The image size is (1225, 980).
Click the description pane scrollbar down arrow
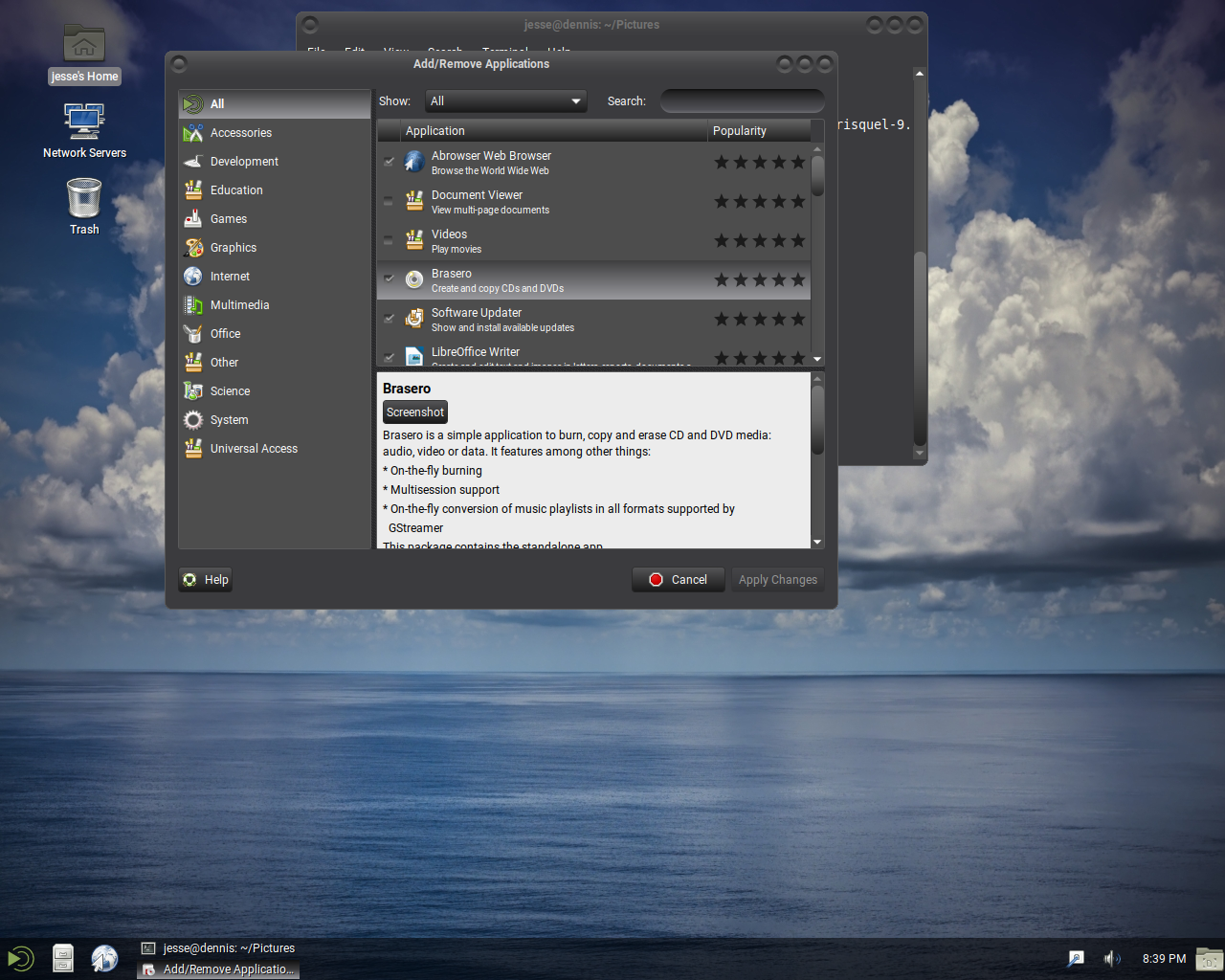point(817,542)
